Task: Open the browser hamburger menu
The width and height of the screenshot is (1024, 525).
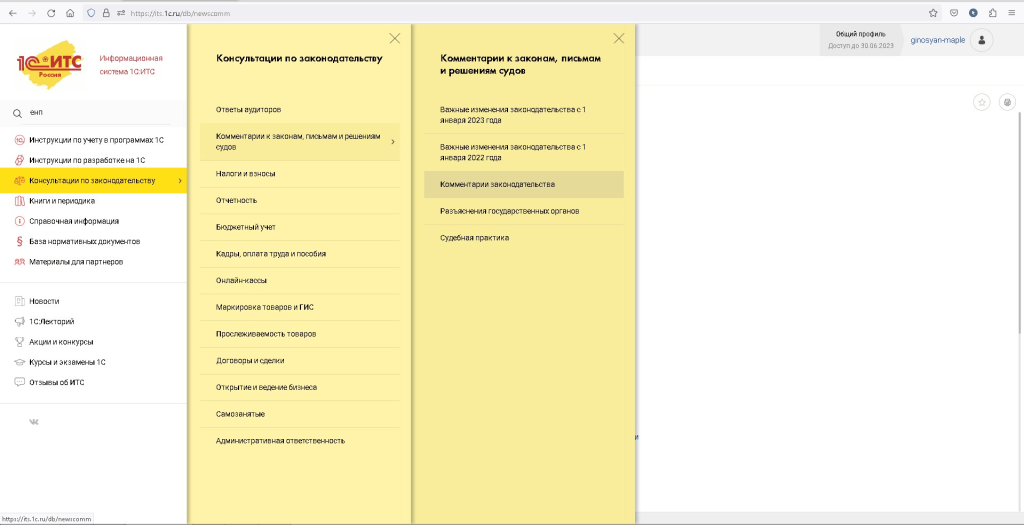Action: click(x=1012, y=12)
